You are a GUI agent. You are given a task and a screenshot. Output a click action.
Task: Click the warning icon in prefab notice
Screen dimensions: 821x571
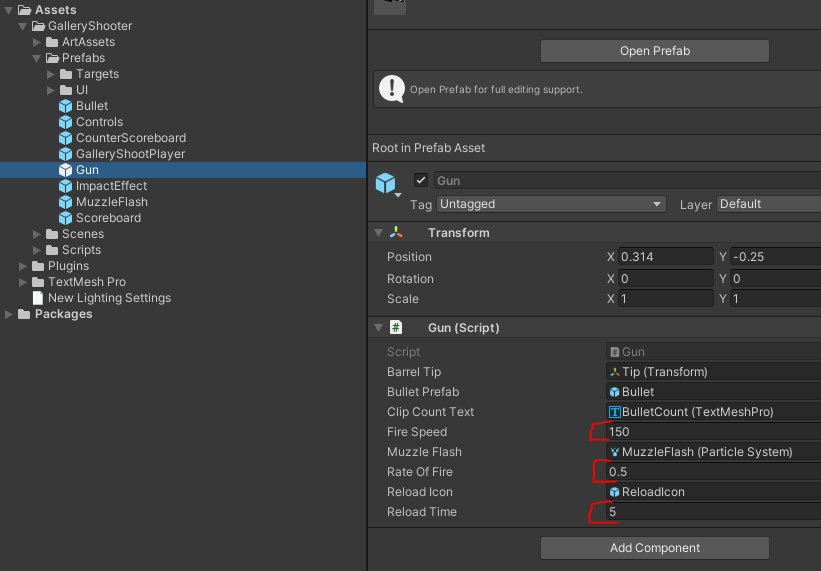(391, 89)
